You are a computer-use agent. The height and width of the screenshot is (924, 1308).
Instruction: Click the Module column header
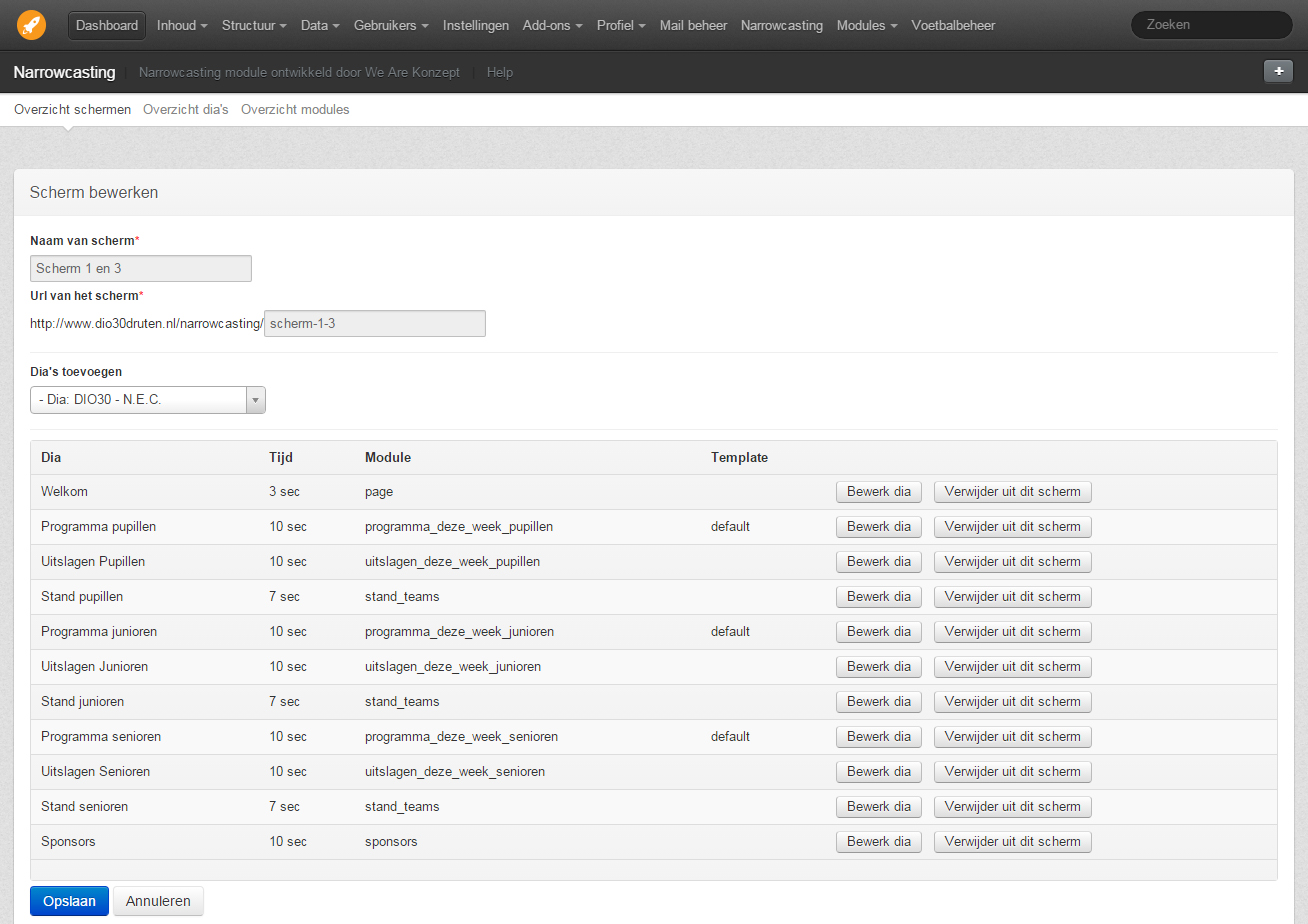click(388, 457)
